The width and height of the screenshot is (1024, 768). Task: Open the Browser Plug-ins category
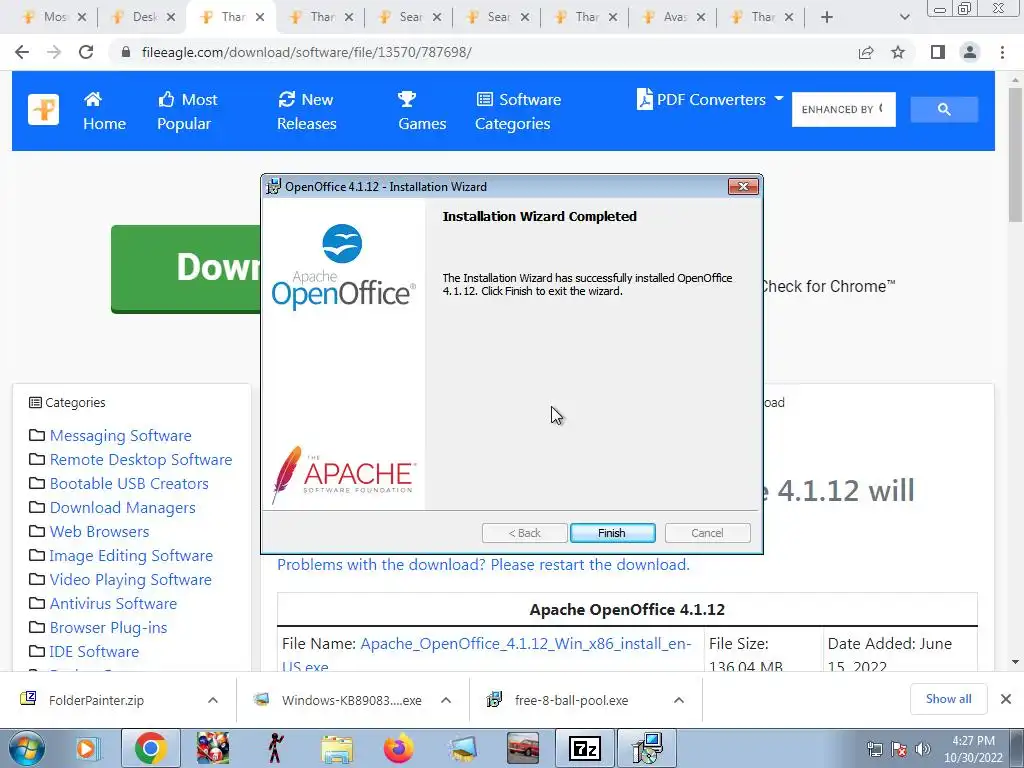(108, 628)
